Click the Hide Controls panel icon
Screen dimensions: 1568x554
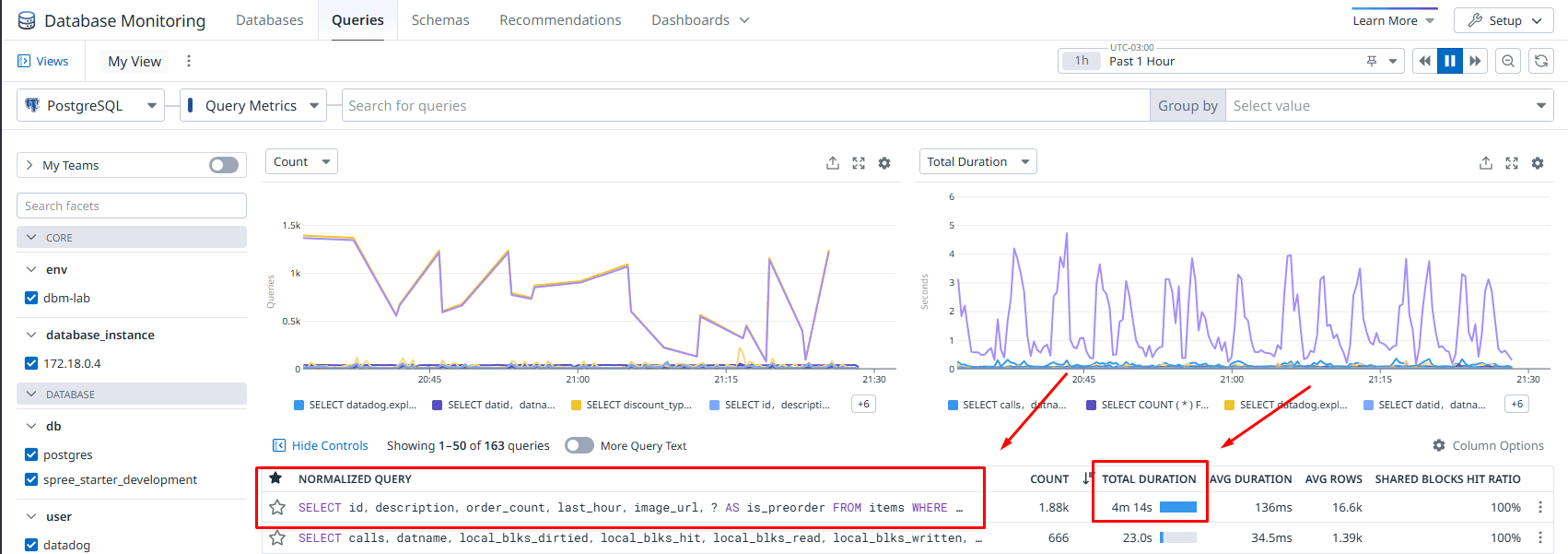[279, 445]
